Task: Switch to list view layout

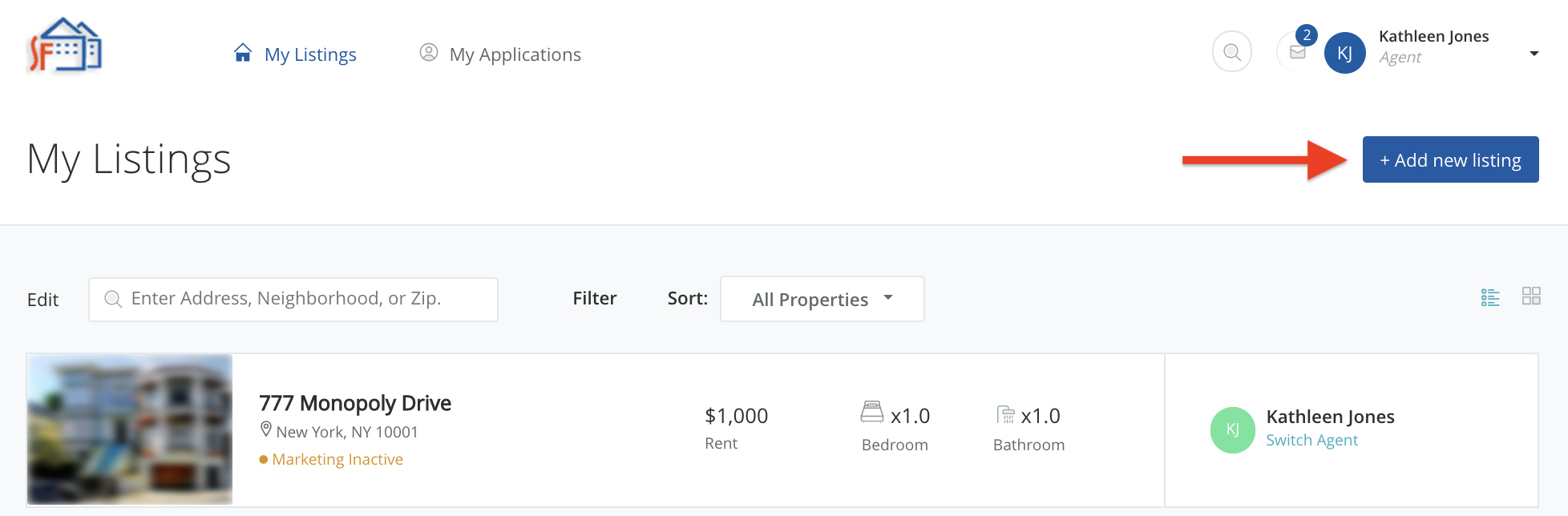Action: (1490, 297)
